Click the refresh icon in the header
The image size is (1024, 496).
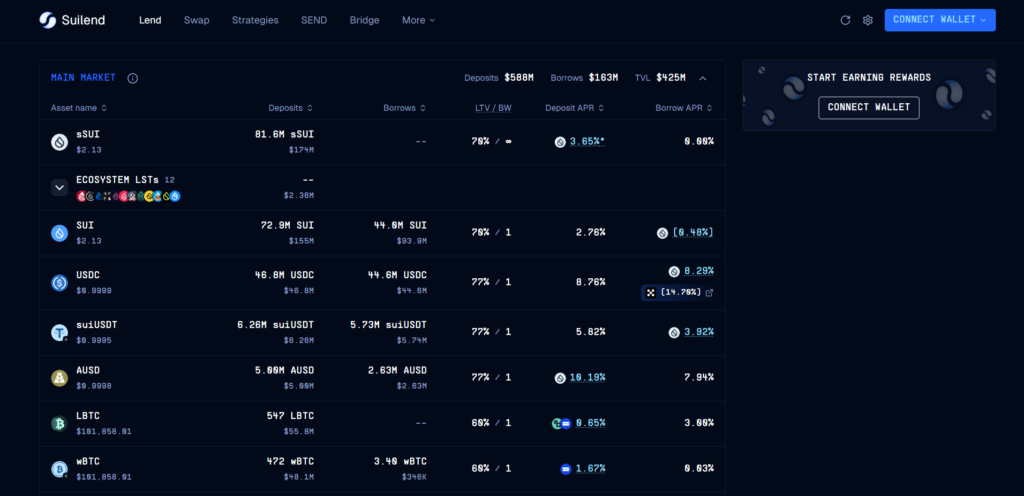coord(845,20)
